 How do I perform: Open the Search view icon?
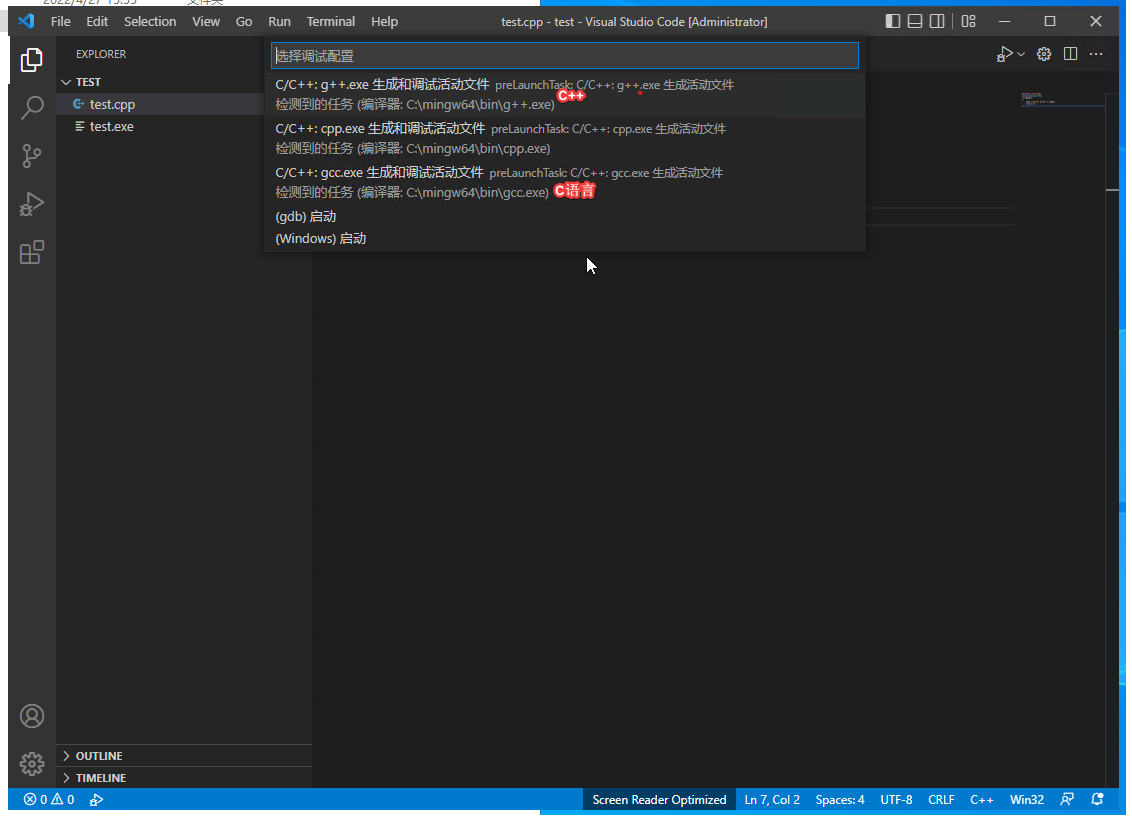(32, 108)
